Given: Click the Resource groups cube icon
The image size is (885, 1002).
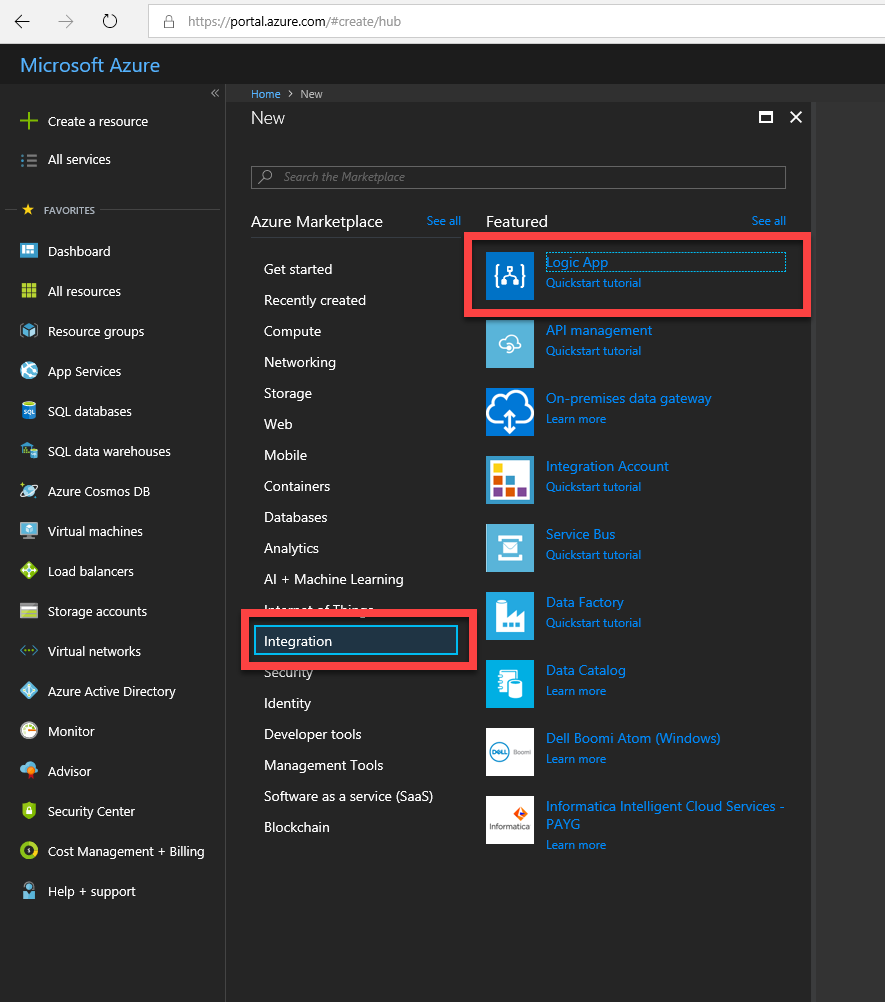Looking at the screenshot, I should [x=29, y=330].
